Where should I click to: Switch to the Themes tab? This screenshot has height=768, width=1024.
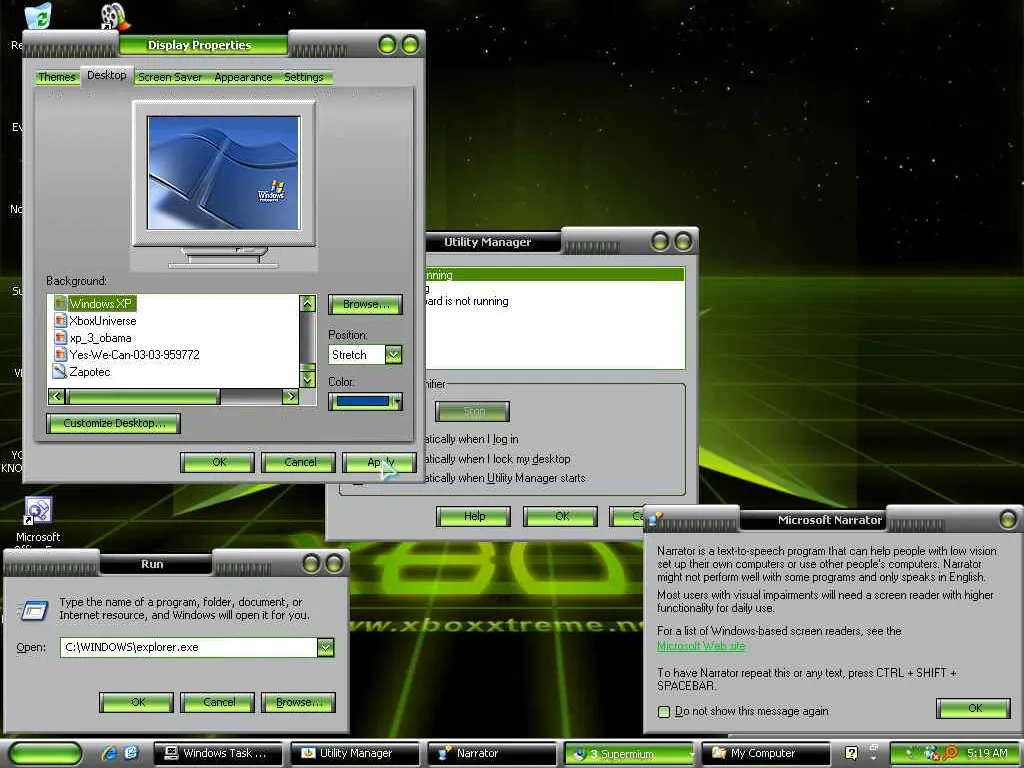[x=57, y=77]
